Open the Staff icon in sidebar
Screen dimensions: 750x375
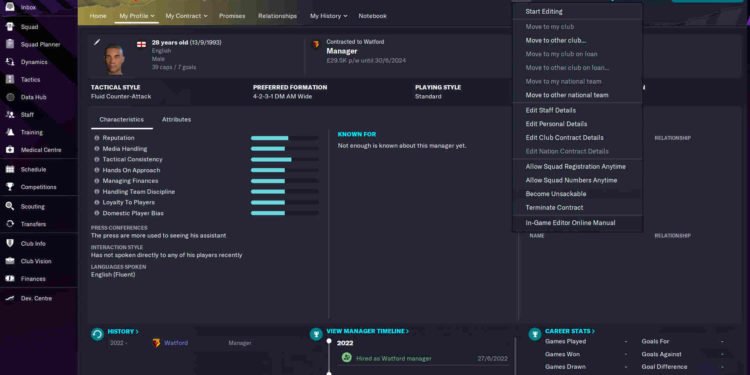click(10, 115)
